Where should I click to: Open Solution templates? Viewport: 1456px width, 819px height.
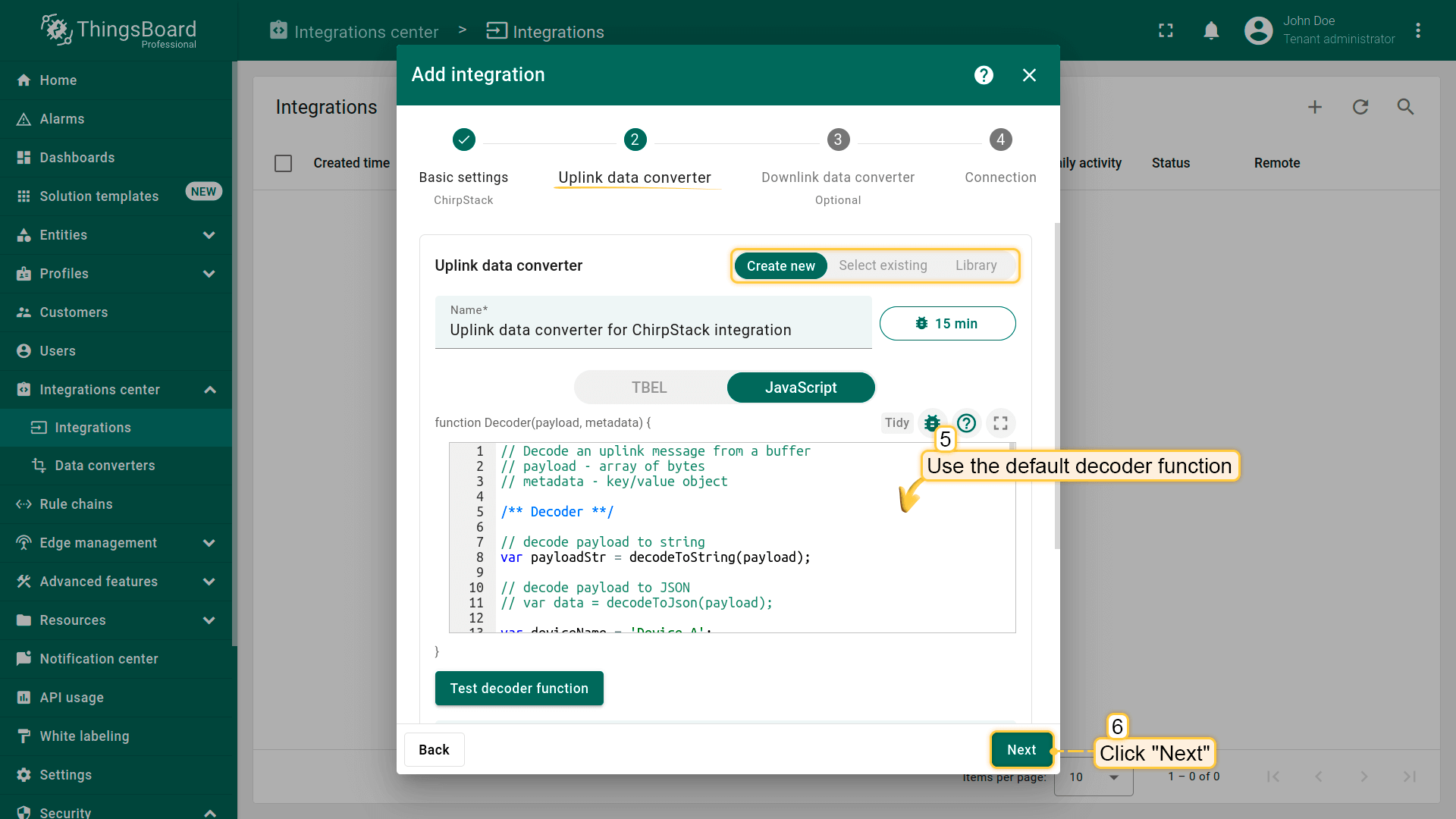tap(116, 196)
